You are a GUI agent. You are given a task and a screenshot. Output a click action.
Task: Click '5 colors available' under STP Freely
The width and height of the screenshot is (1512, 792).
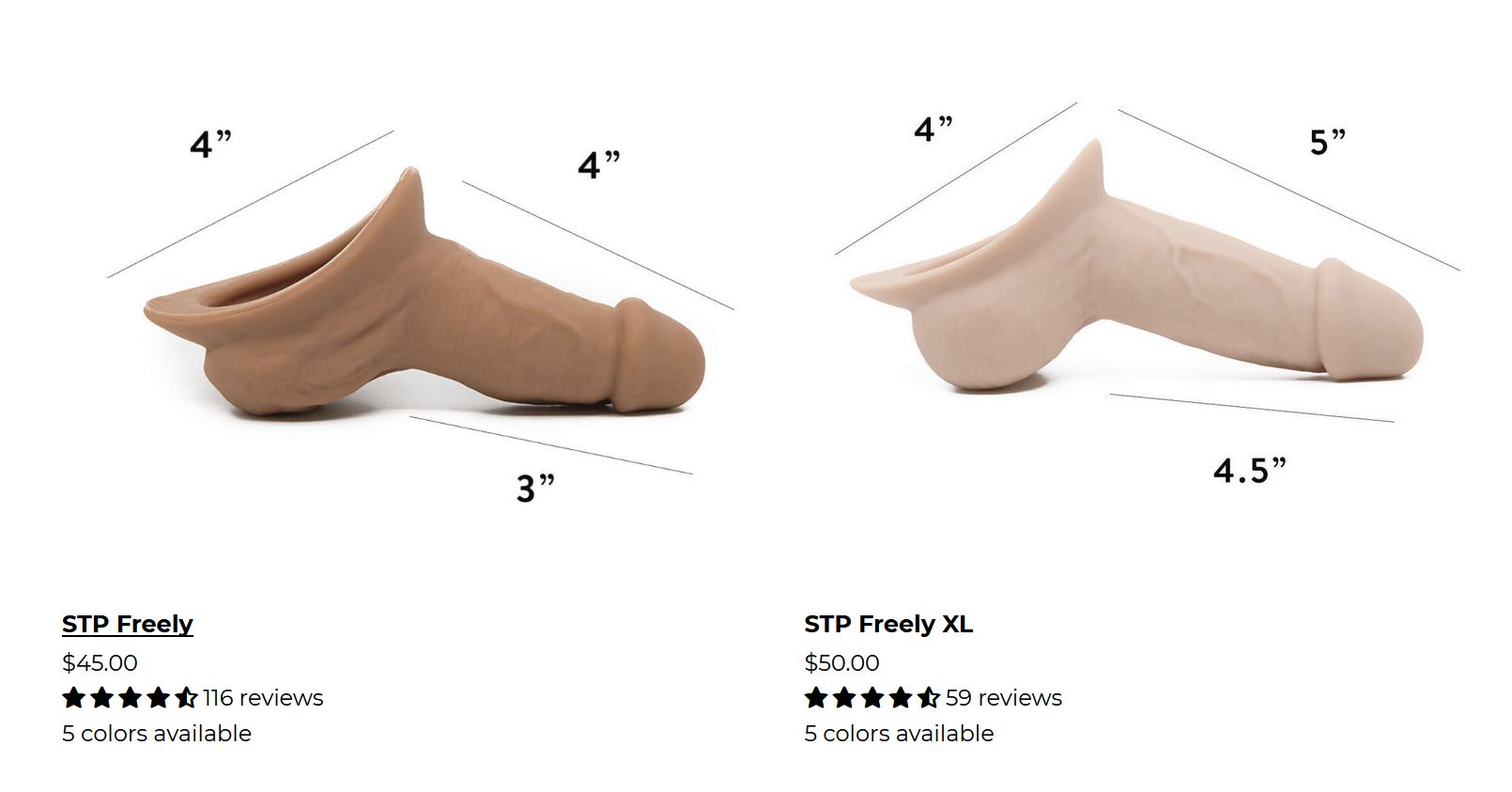click(157, 734)
